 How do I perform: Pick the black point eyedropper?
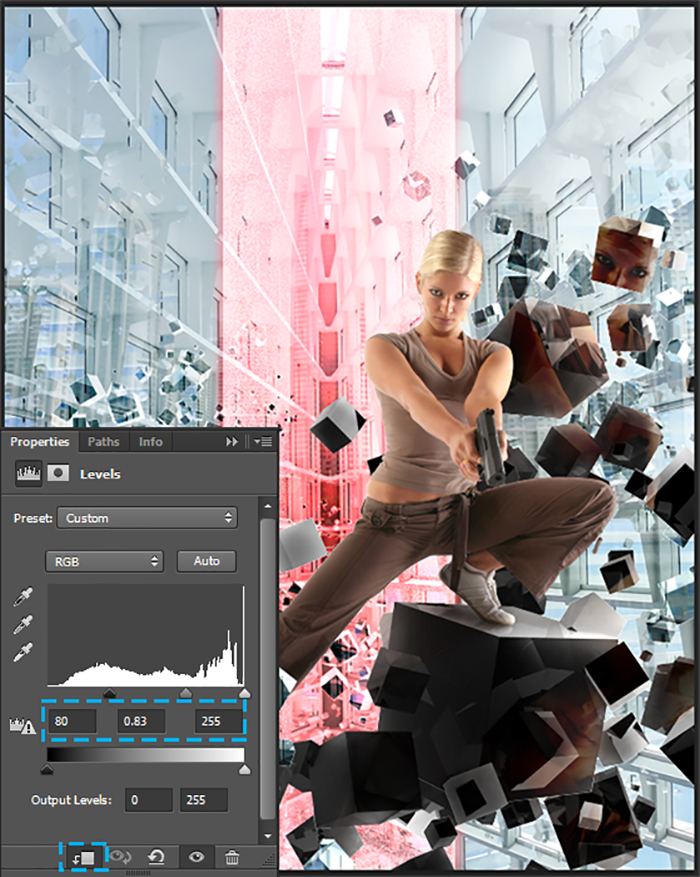pyautogui.click(x=23, y=597)
